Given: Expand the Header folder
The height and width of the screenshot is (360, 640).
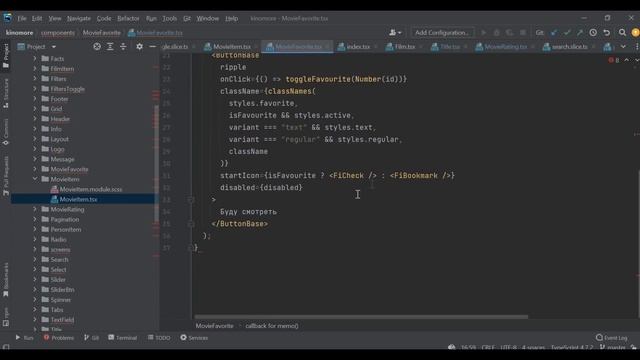Looking at the screenshot, I should (35, 119).
